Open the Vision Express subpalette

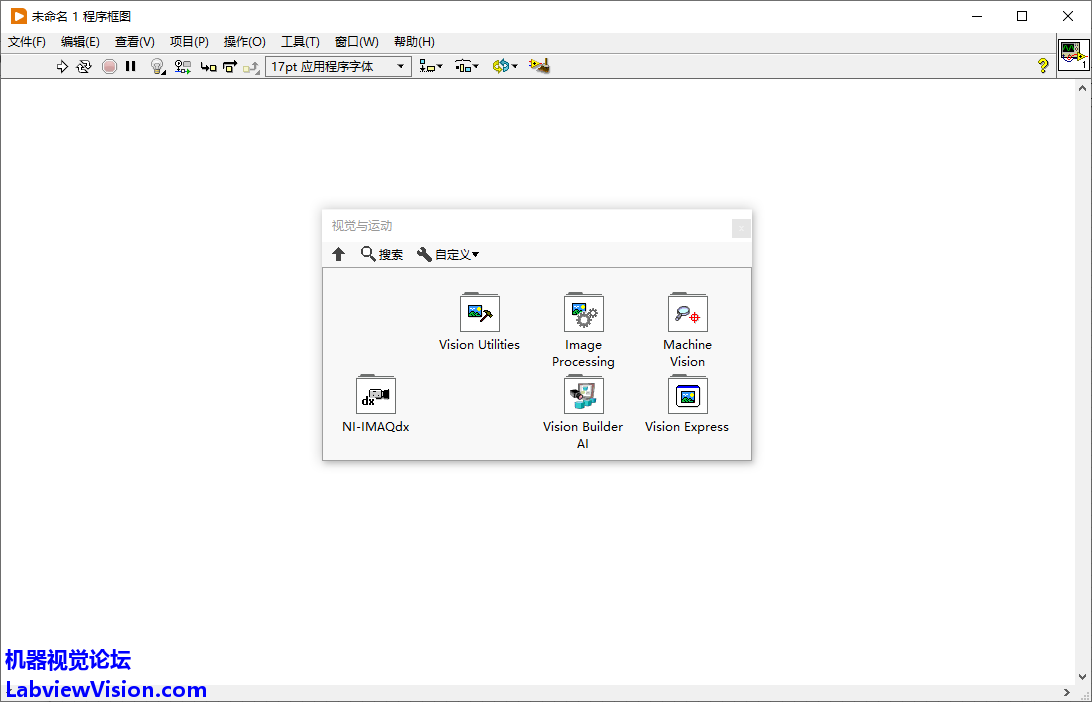pos(687,404)
